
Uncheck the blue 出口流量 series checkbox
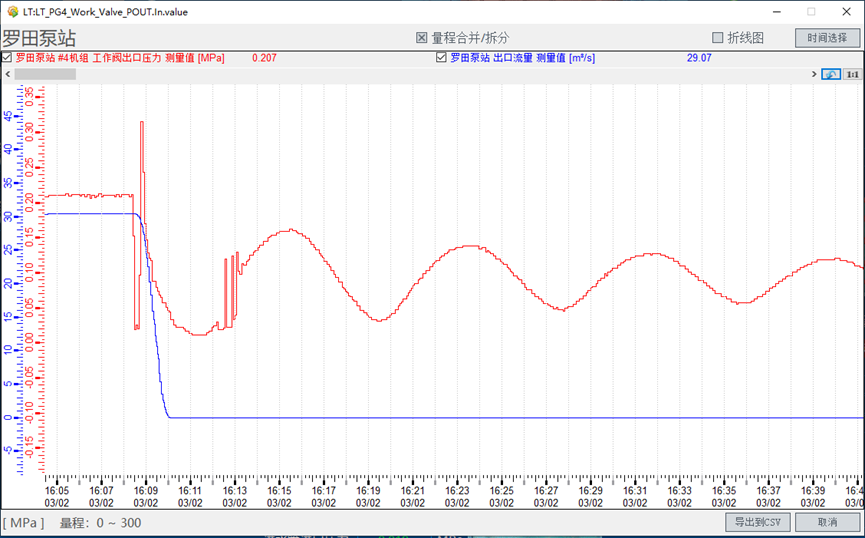coord(441,58)
